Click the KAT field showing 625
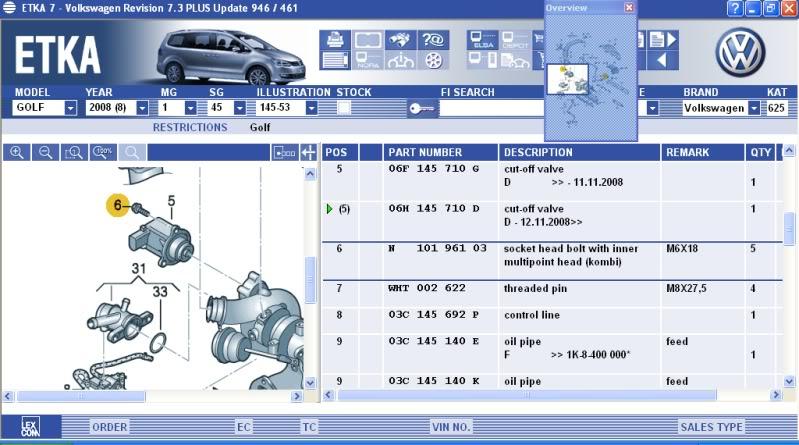Viewport: 799px width, 445px height. [x=776, y=108]
